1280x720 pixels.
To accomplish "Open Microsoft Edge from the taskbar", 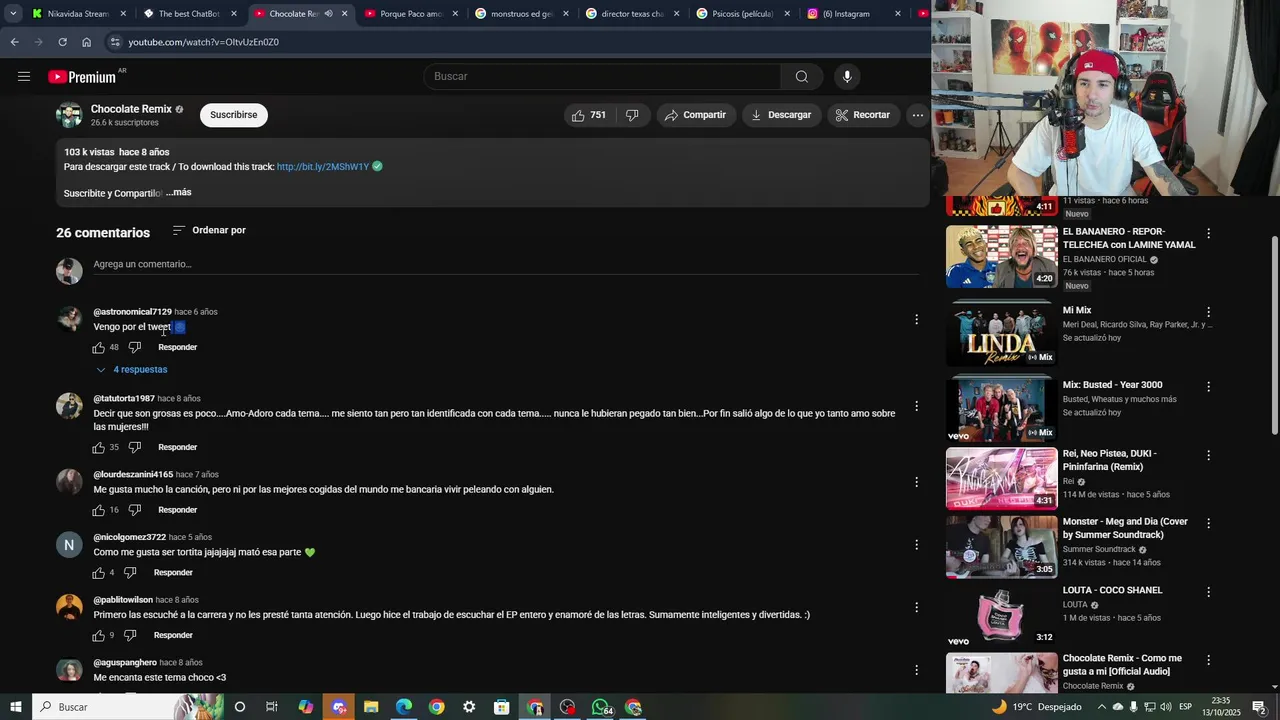I will point(404,707).
